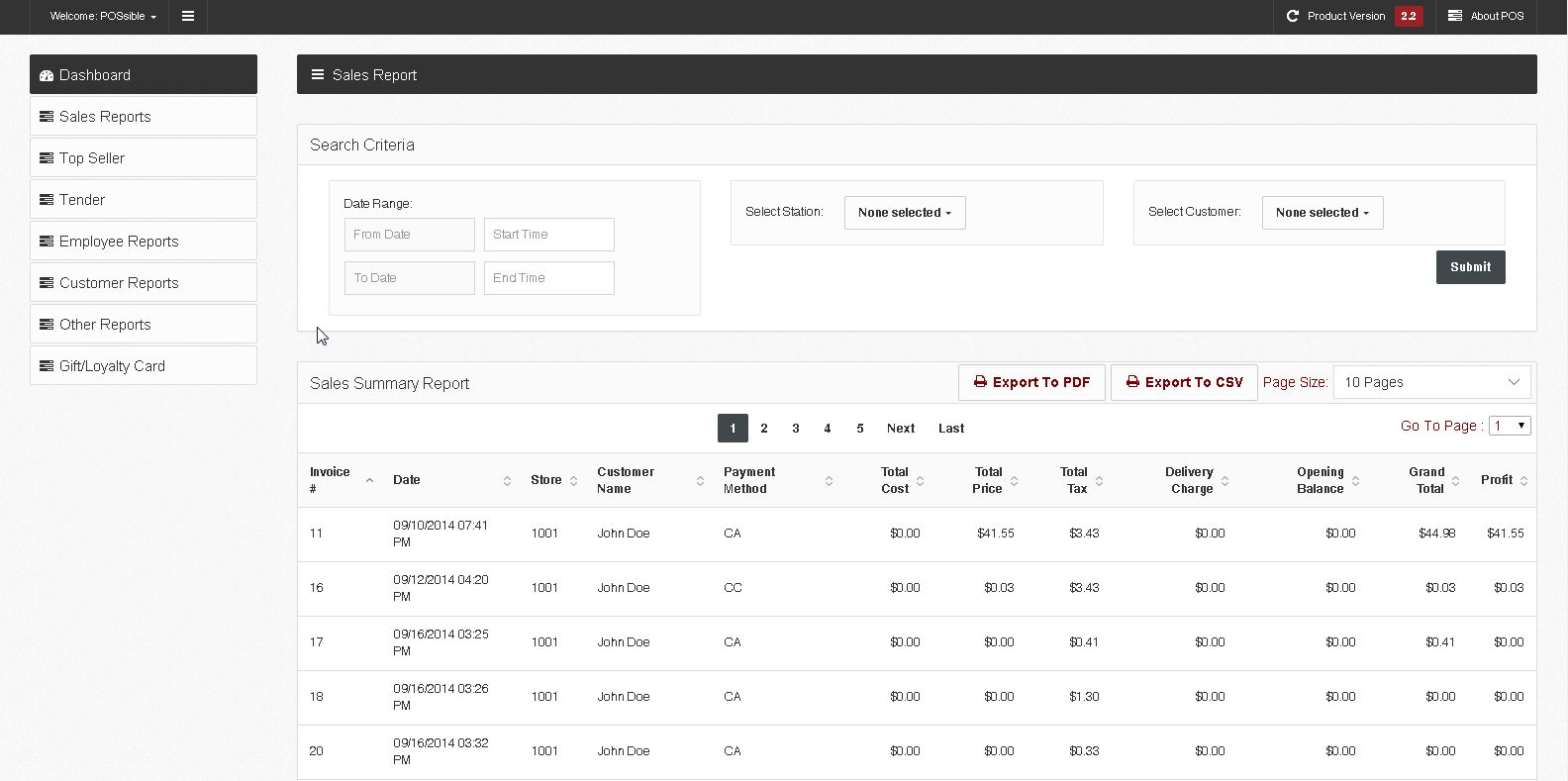Go to page 3 of results

point(796,429)
